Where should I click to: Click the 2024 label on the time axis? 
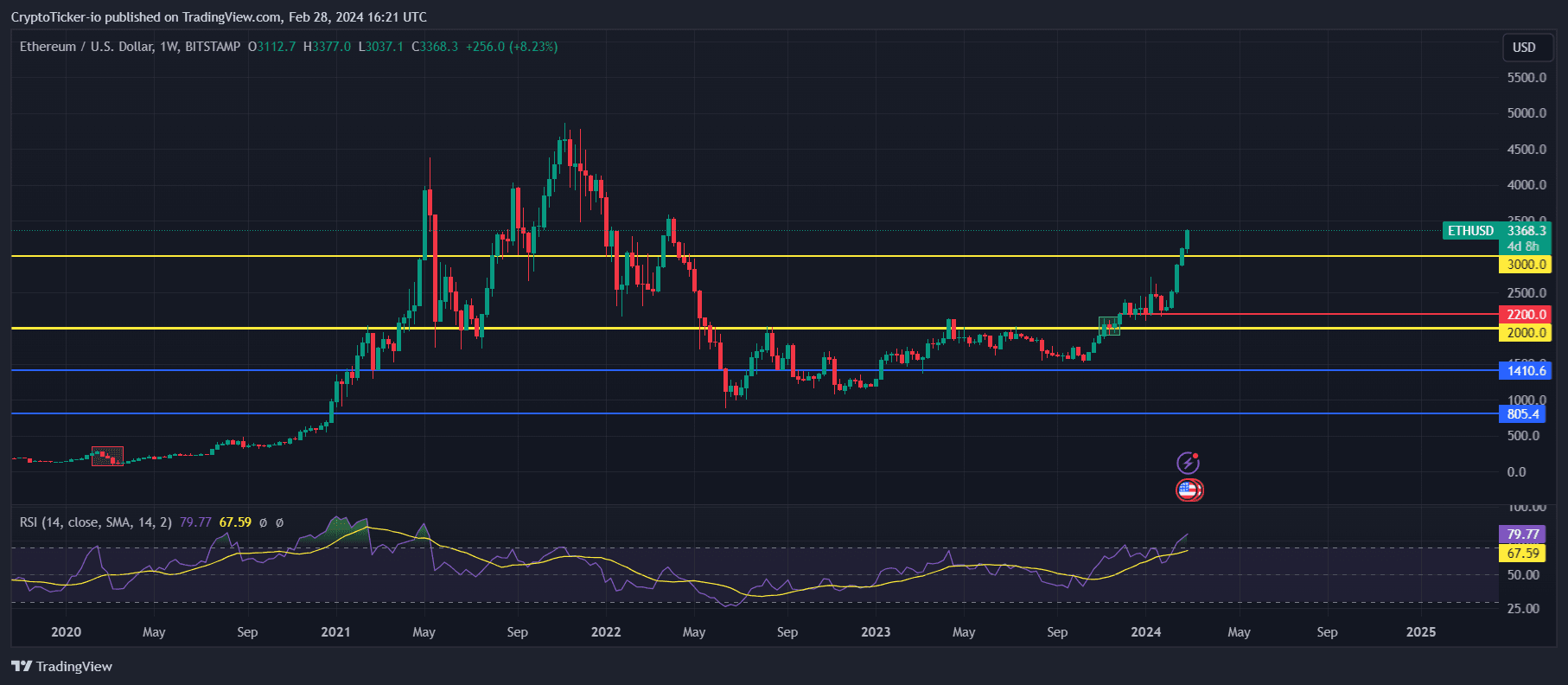[x=1146, y=632]
